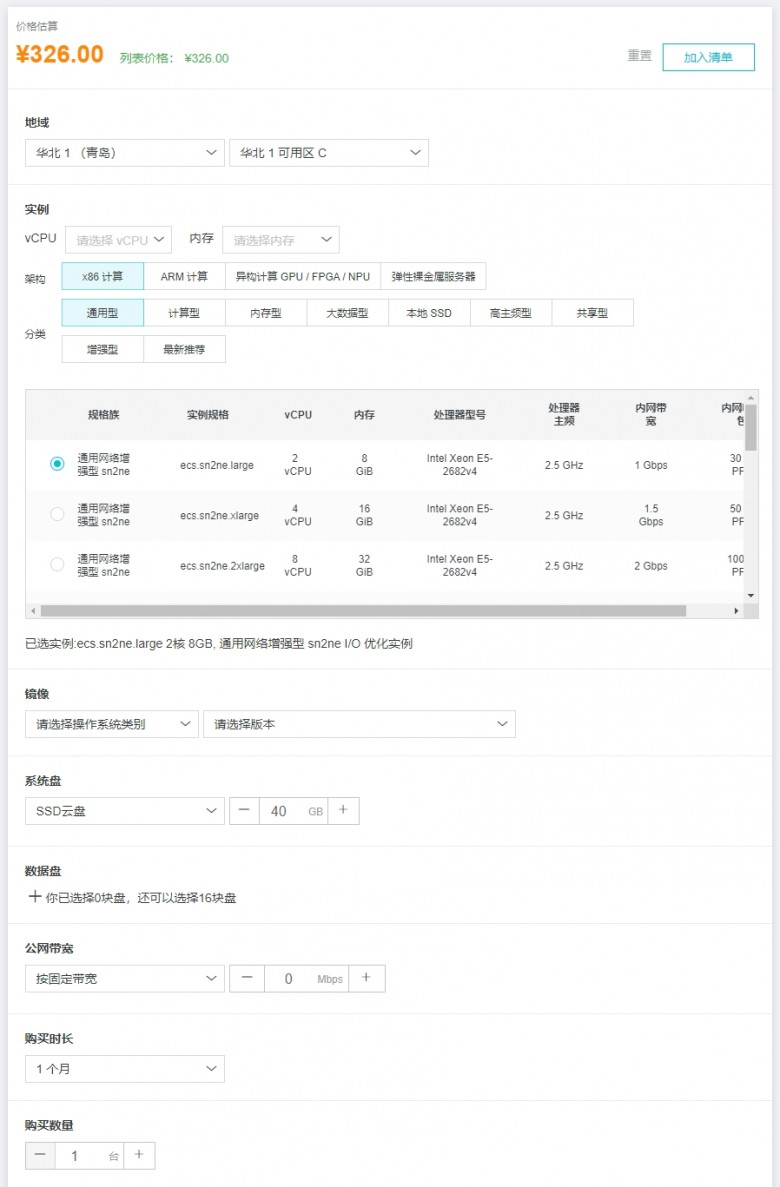This screenshot has width=780, height=1187.
Task: Choose the 计算型 category
Action: pyautogui.click(x=184, y=313)
